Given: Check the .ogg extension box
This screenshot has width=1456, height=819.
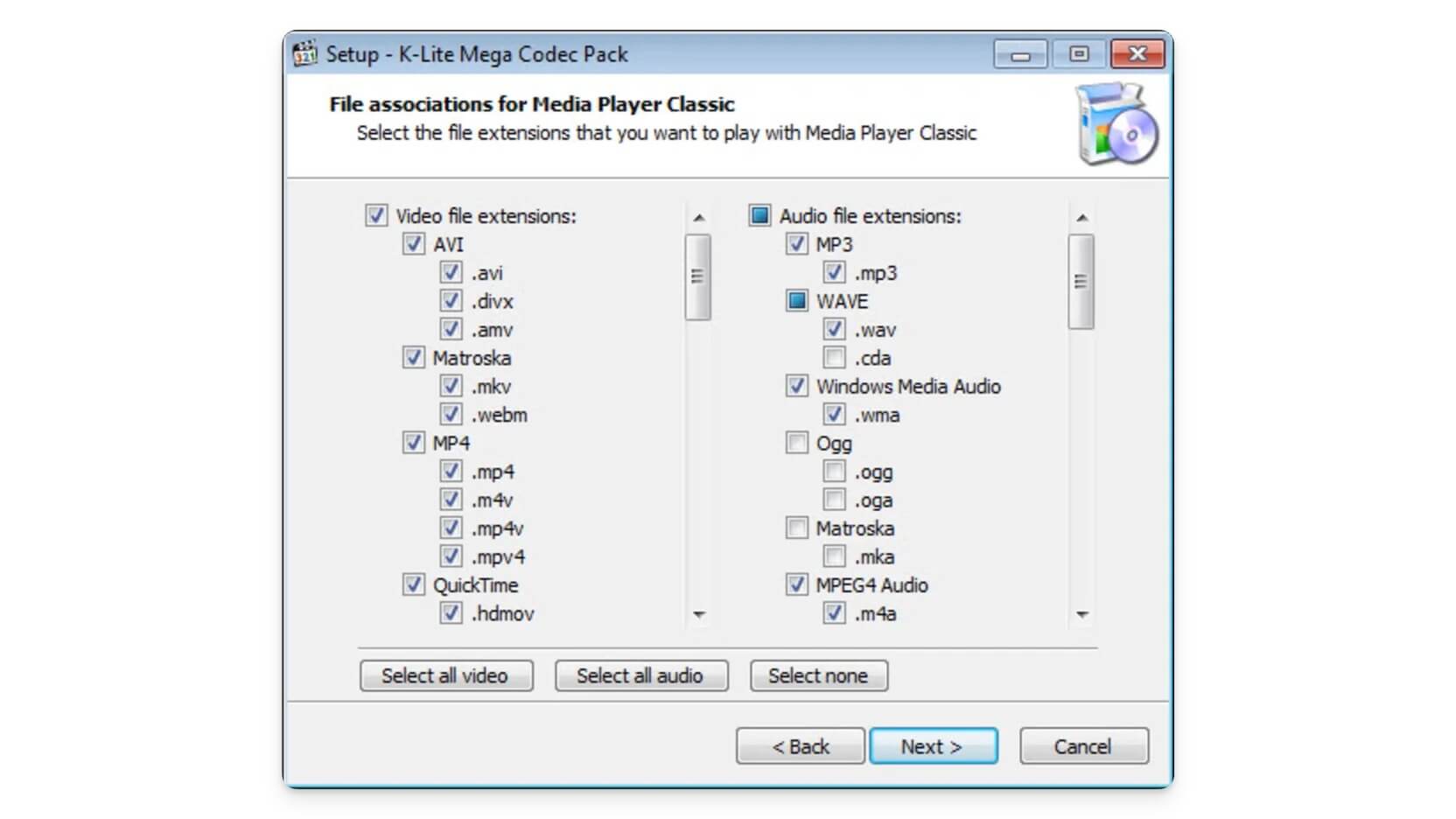Looking at the screenshot, I should click(x=835, y=472).
